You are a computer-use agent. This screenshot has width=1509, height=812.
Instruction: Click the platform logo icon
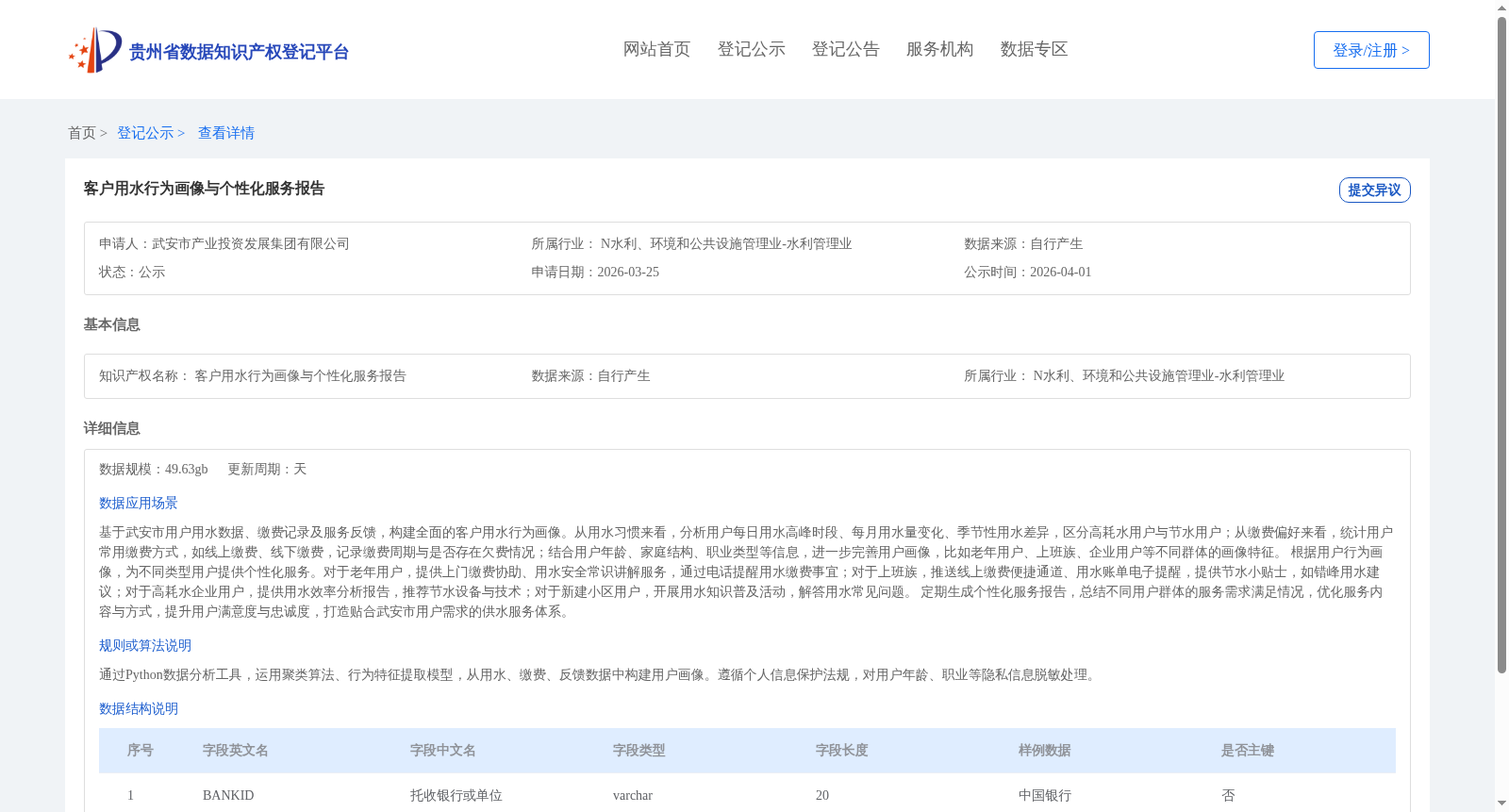[x=95, y=50]
